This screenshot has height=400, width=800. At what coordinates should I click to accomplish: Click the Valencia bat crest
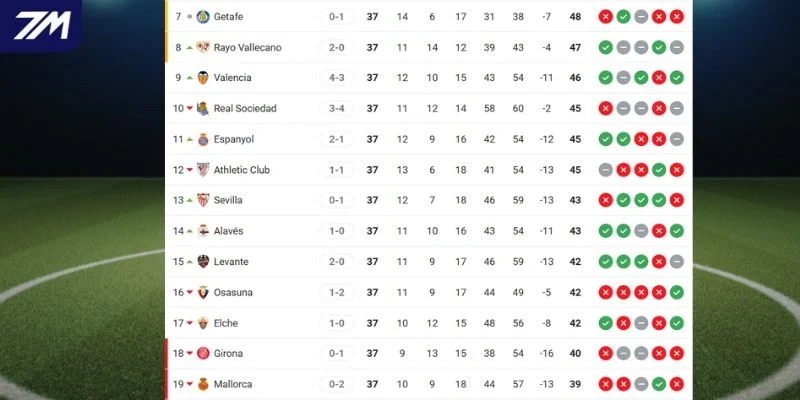pyautogui.click(x=203, y=78)
